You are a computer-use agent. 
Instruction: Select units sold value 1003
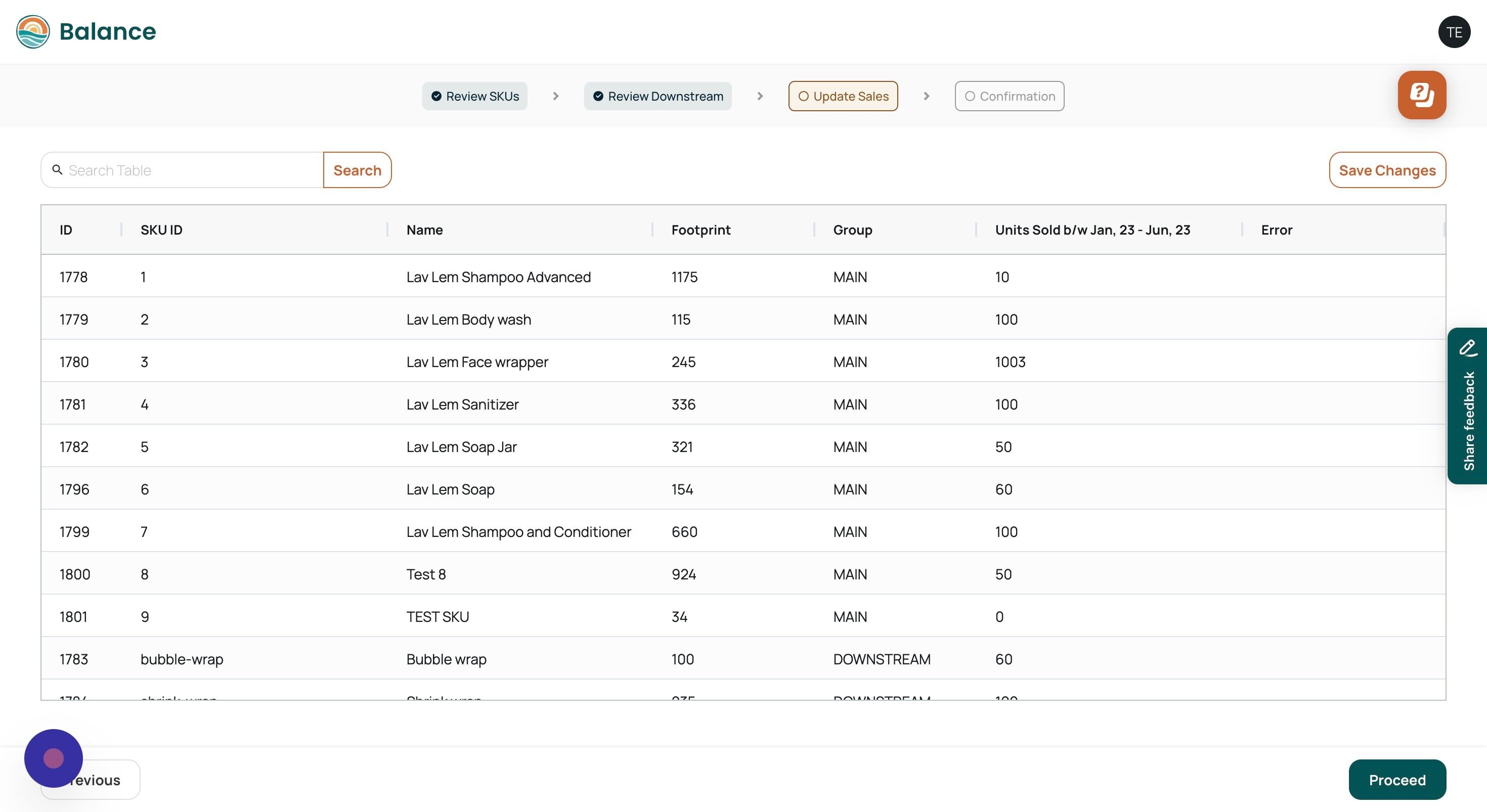coord(1010,362)
